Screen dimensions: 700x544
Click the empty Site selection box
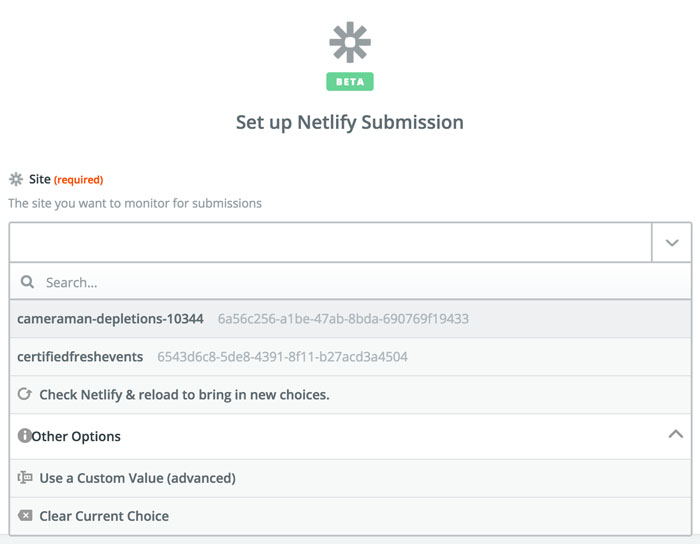point(330,242)
